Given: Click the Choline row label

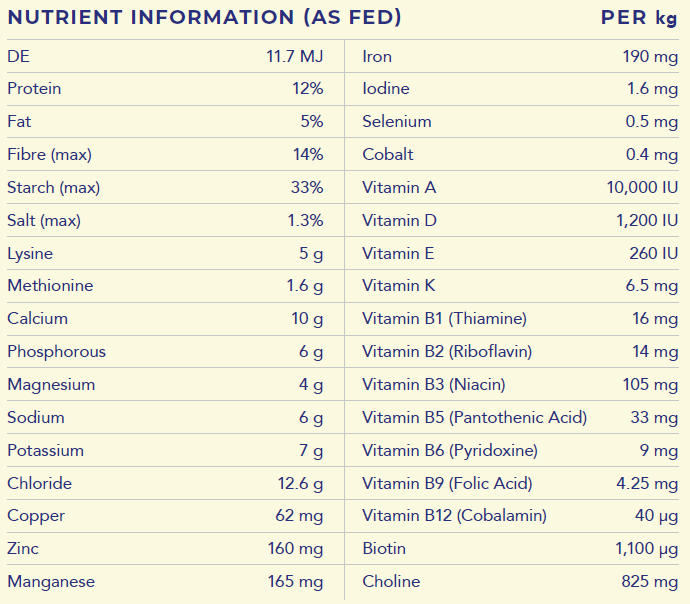Looking at the screenshot, I should pyautogui.click(x=391, y=582).
